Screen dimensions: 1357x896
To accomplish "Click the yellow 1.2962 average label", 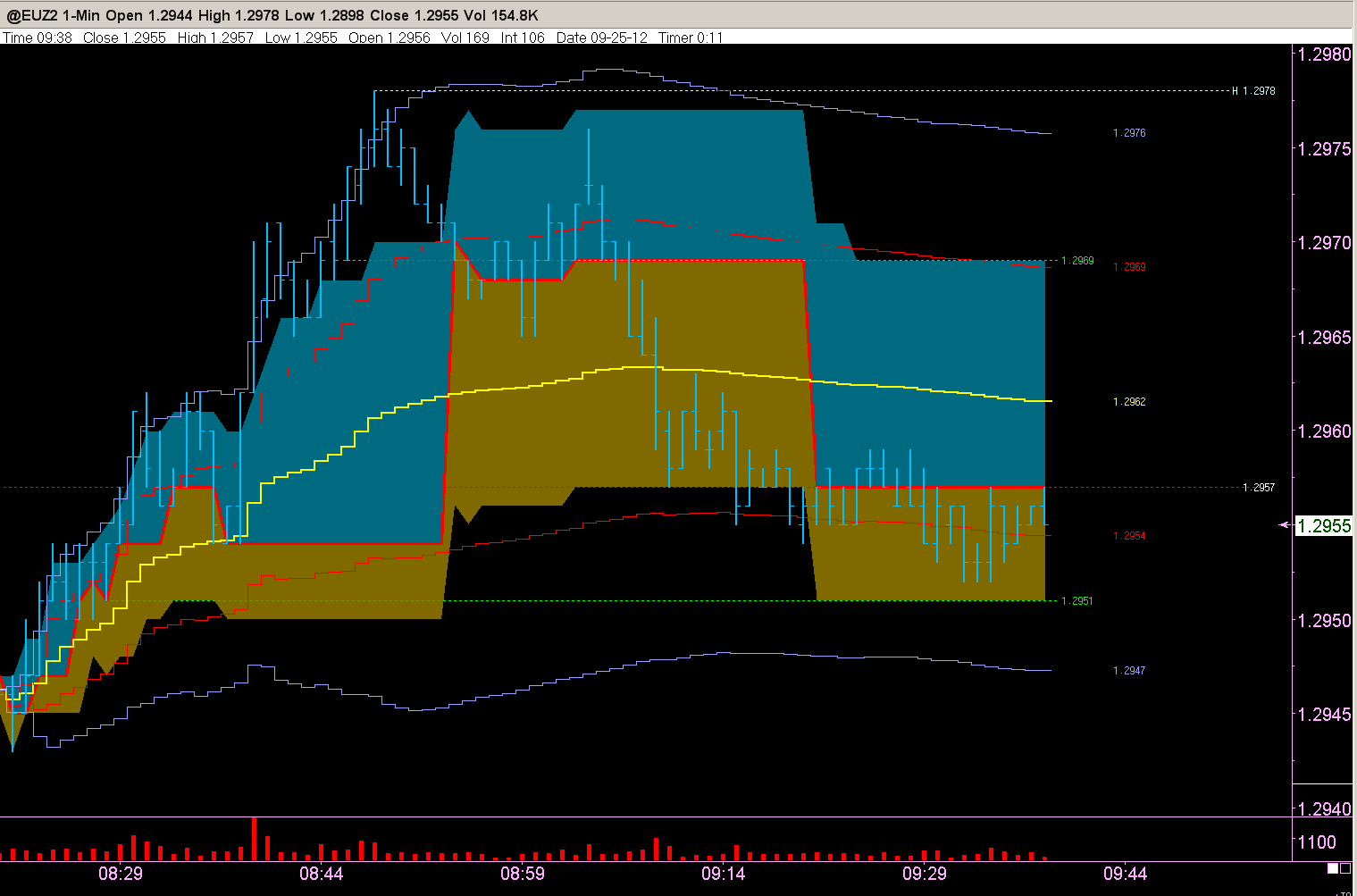I will [x=1129, y=402].
